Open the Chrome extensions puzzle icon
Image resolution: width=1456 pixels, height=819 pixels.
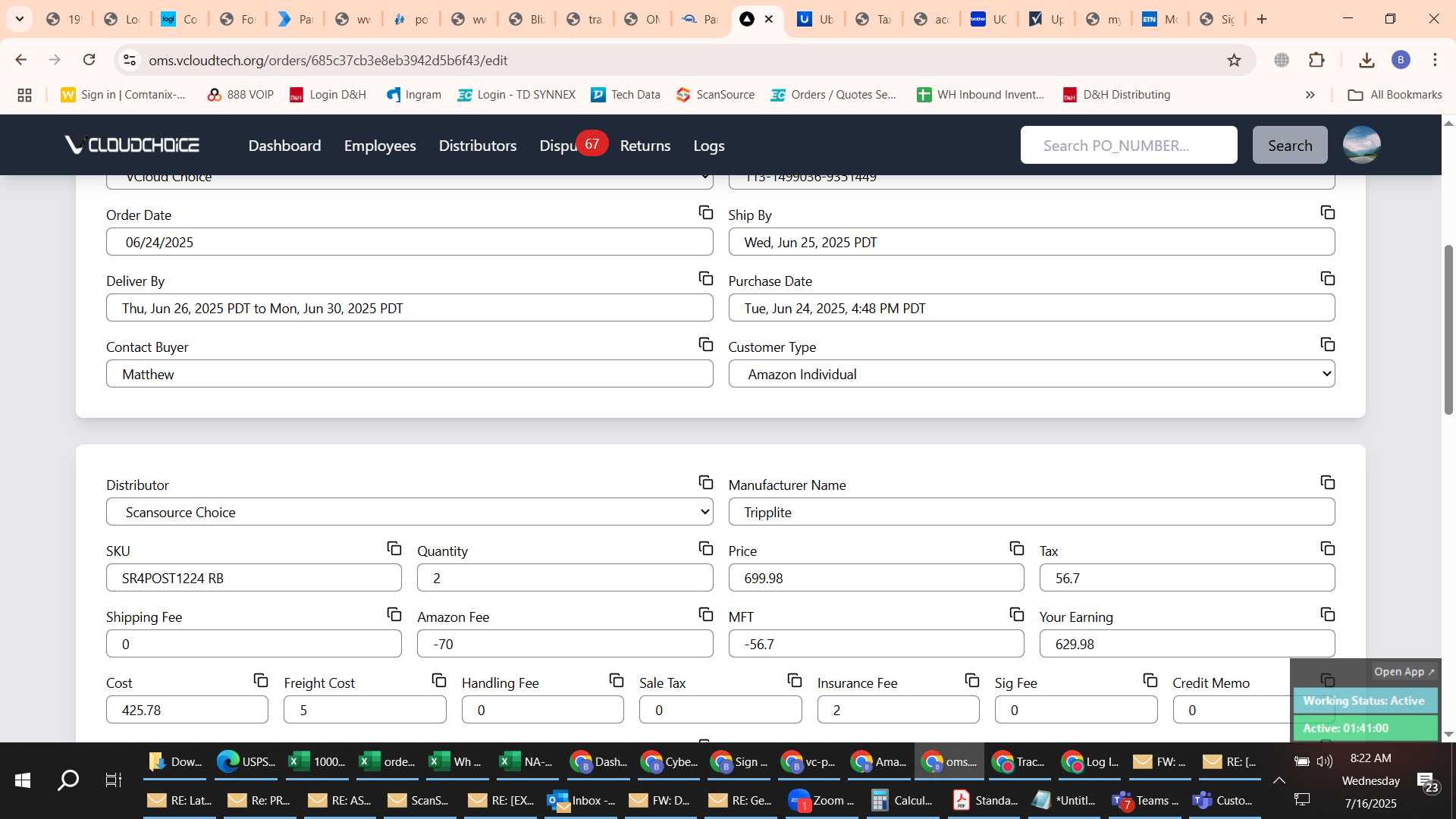point(1317,60)
